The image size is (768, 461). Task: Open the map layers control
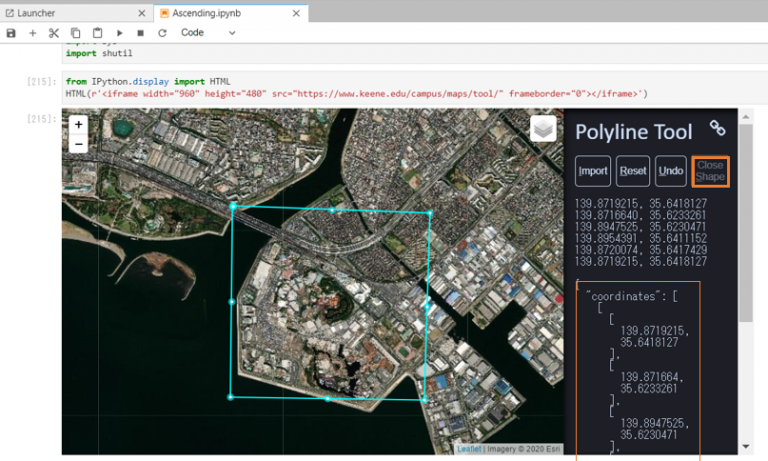tap(543, 129)
